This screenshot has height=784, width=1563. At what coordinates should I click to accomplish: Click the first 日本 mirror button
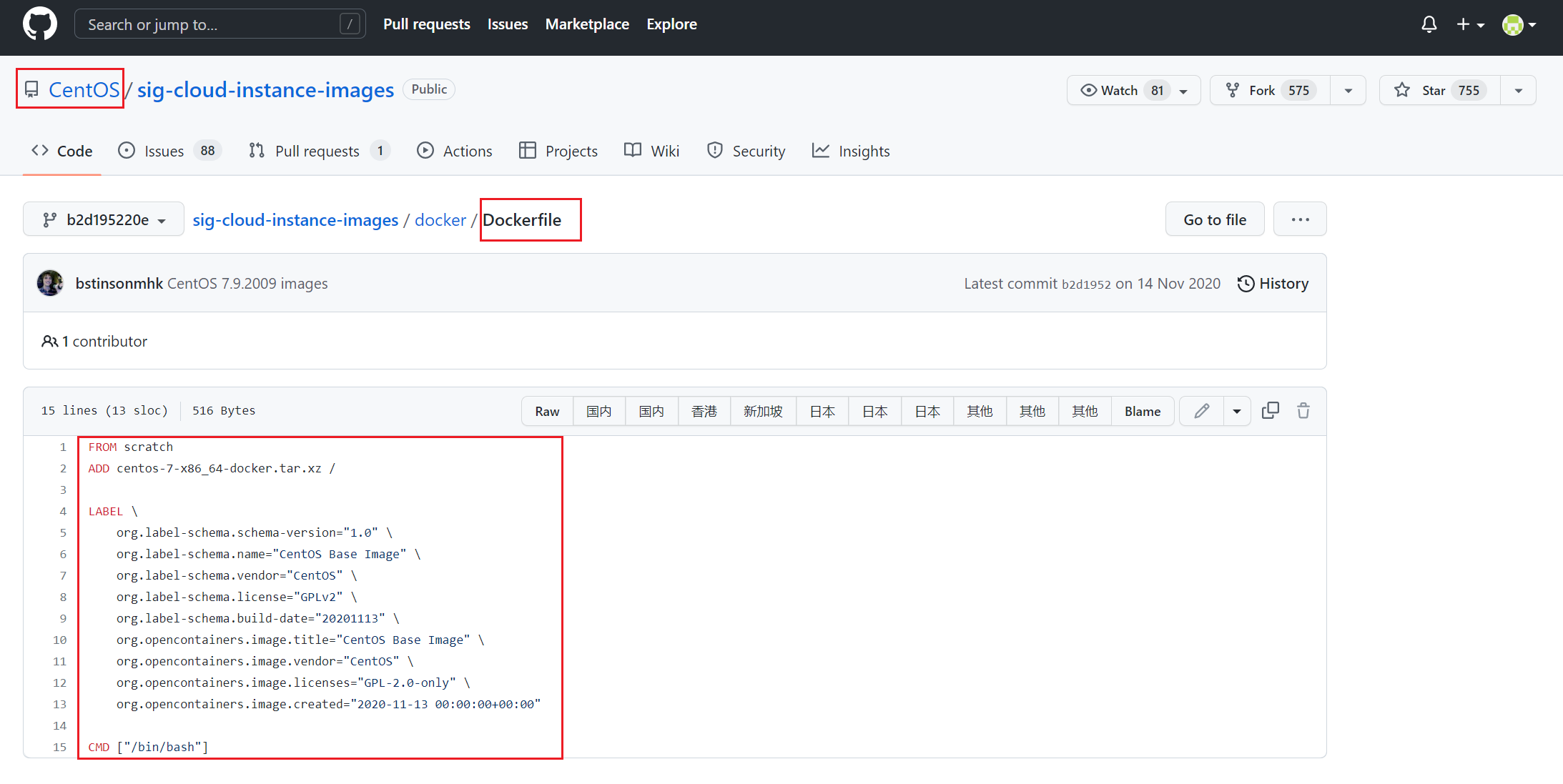822,411
